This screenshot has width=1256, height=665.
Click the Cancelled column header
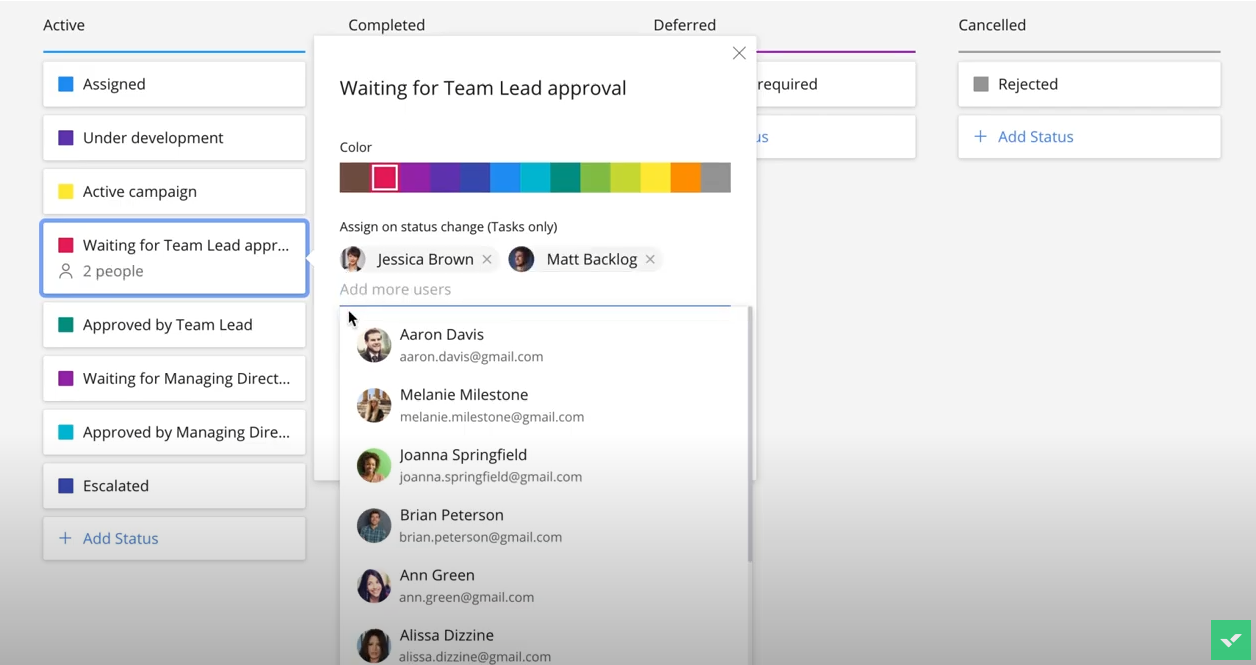click(992, 25)
